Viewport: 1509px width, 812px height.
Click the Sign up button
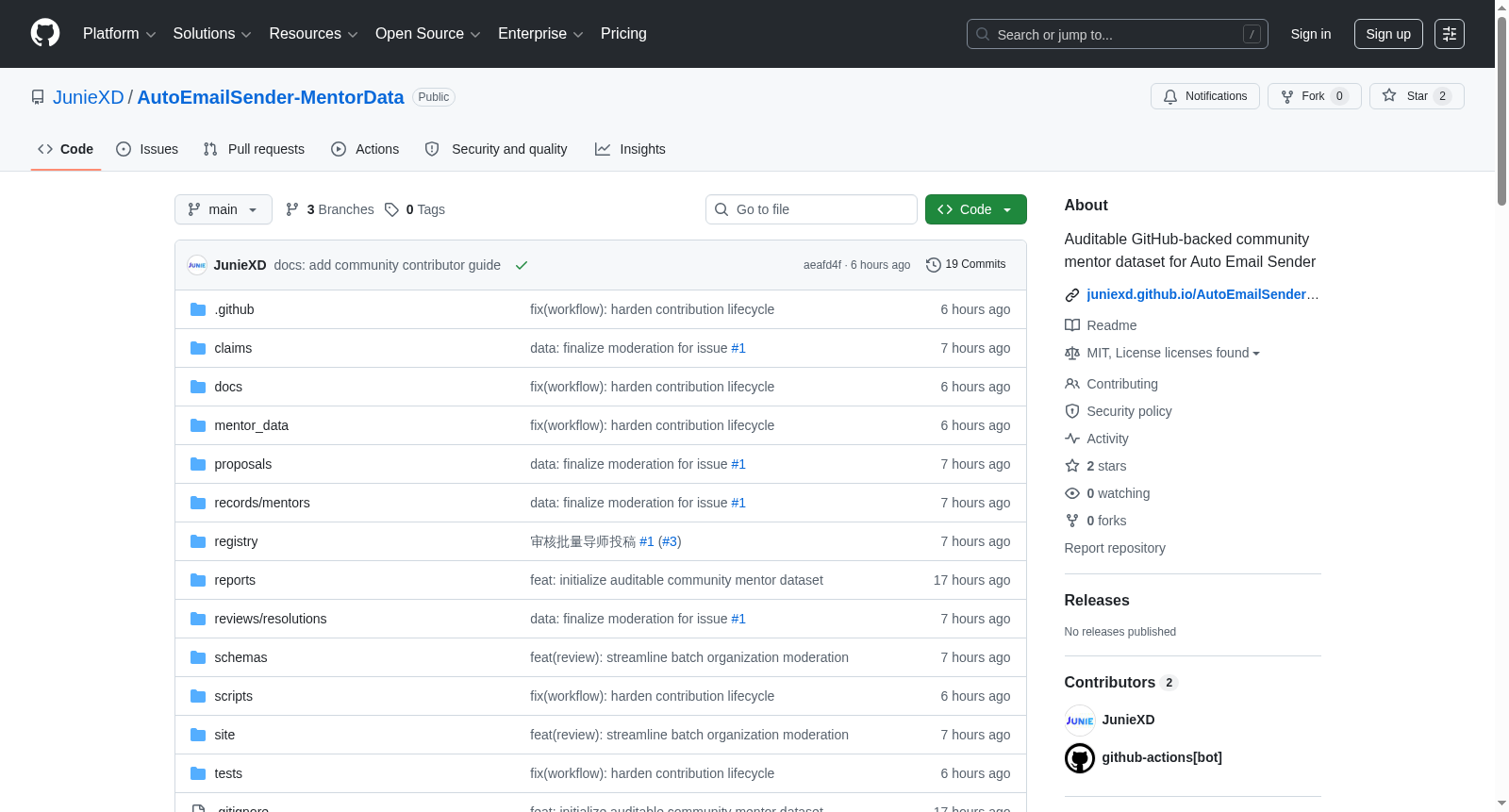[1388, 34]
